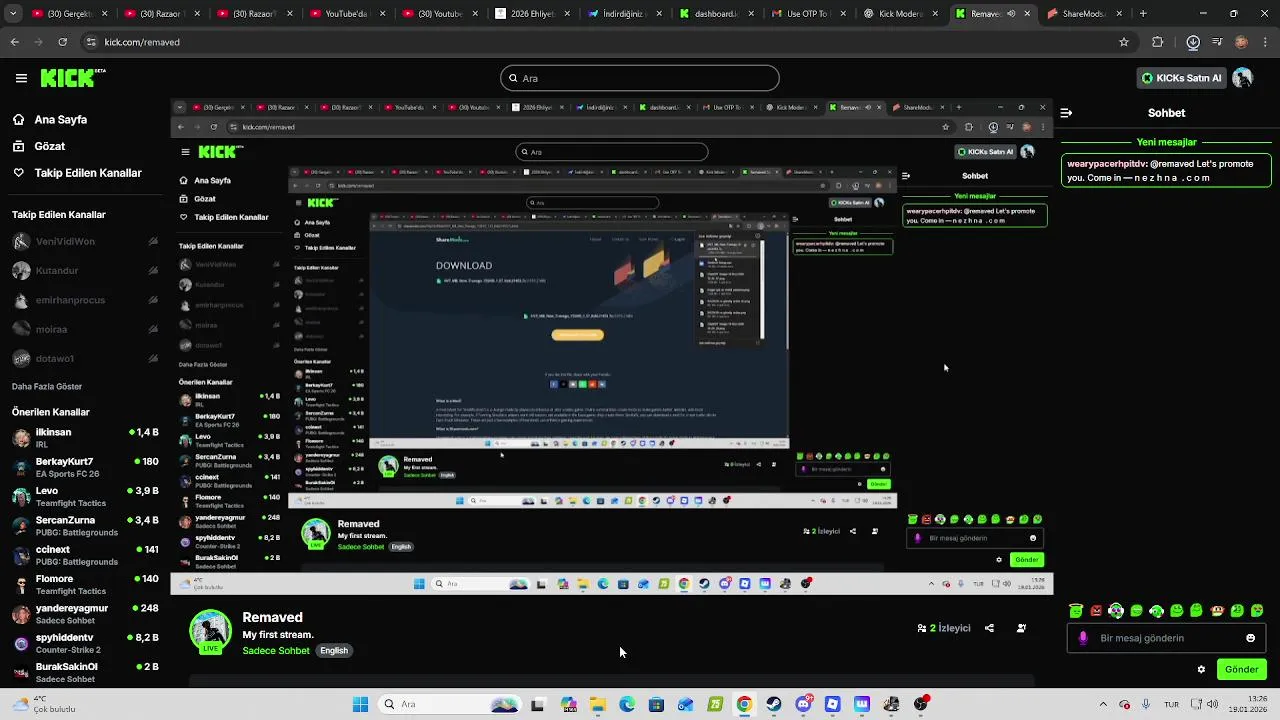Viewport: 1280px width, 720px height.
Task: Open Chrome downloads icon
Action: (1193, 42)
